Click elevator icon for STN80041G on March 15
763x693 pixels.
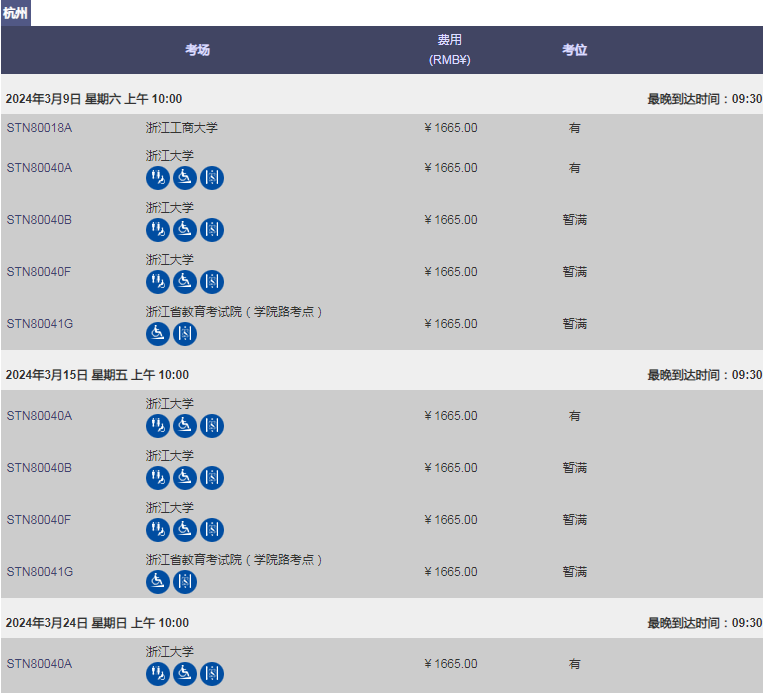[x=185, y=582]
